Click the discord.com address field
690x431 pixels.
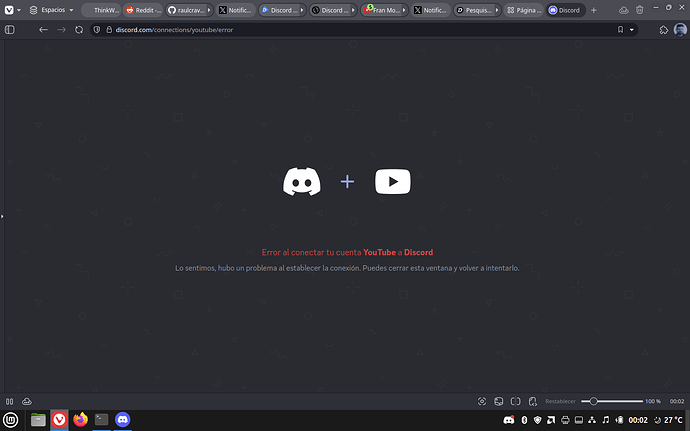(363, 29)
